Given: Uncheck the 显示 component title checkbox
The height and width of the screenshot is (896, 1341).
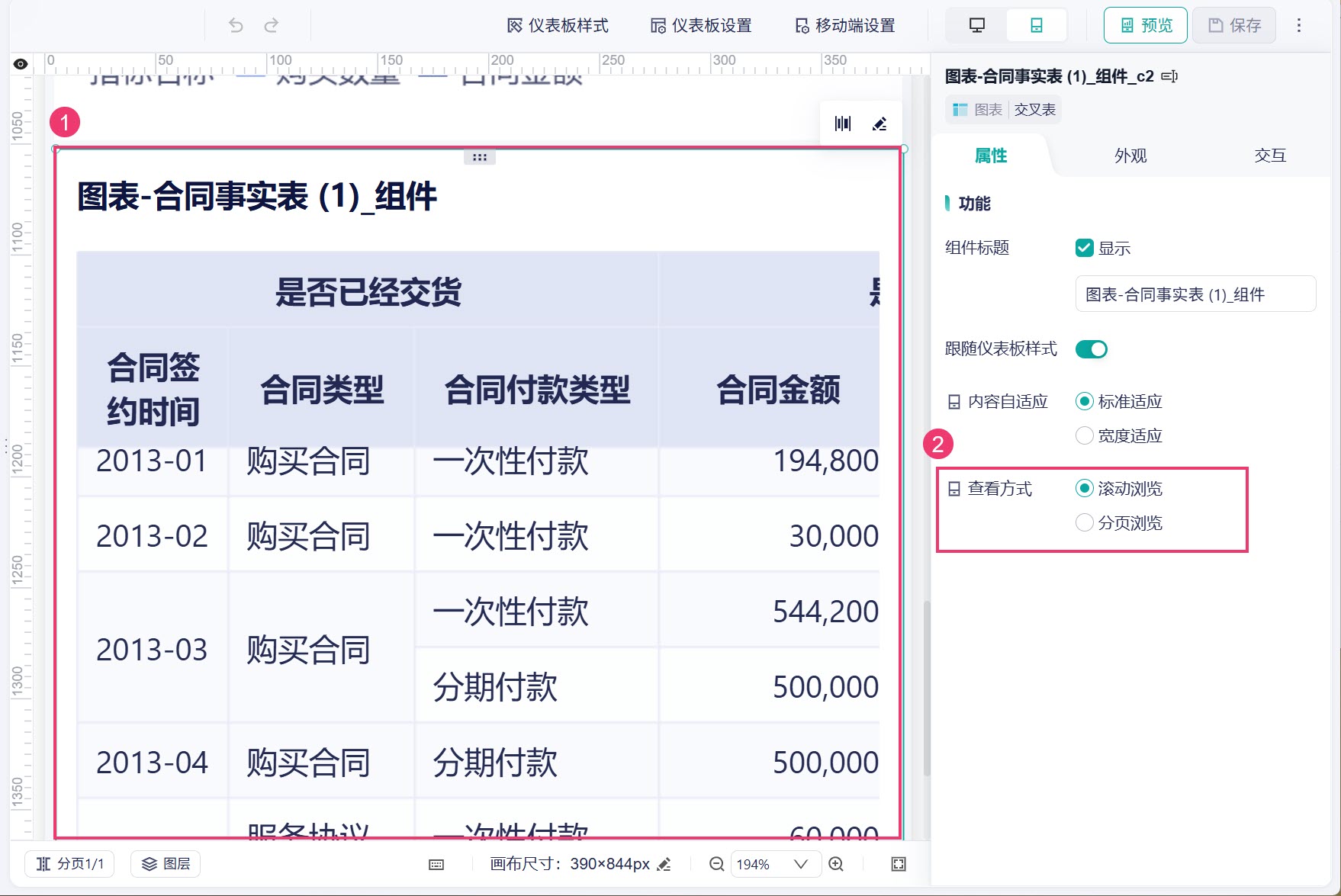Looking at the screenshot, I should click(x=1084, y=248).
